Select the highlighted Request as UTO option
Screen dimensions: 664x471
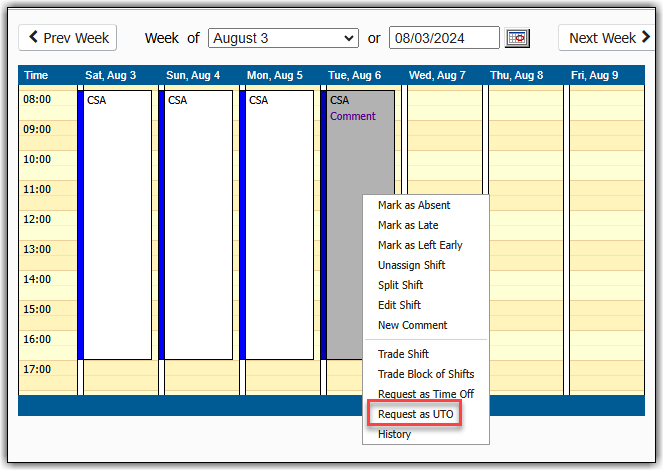point(416,414)
